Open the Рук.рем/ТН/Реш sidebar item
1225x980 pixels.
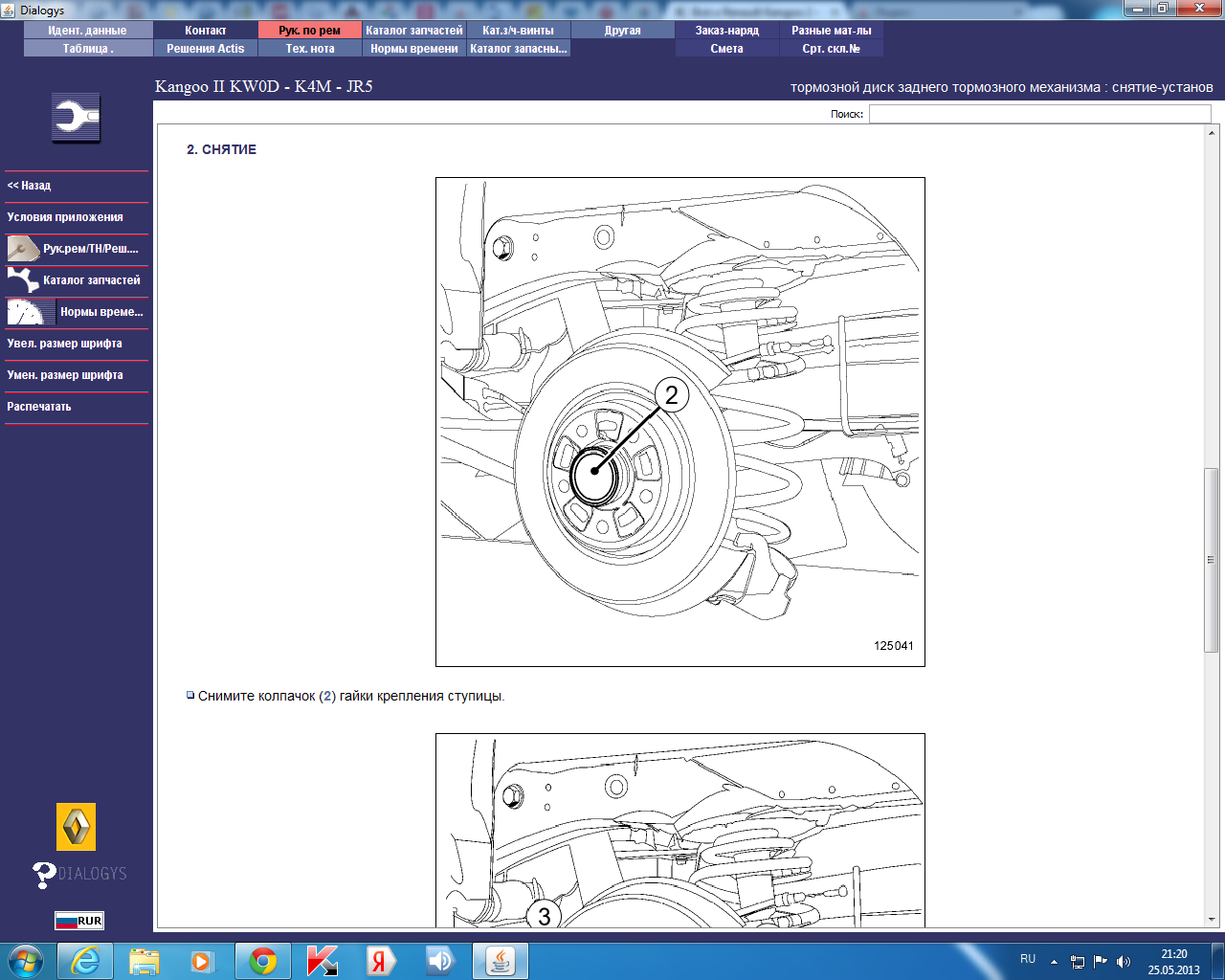(x=77, y=249)
